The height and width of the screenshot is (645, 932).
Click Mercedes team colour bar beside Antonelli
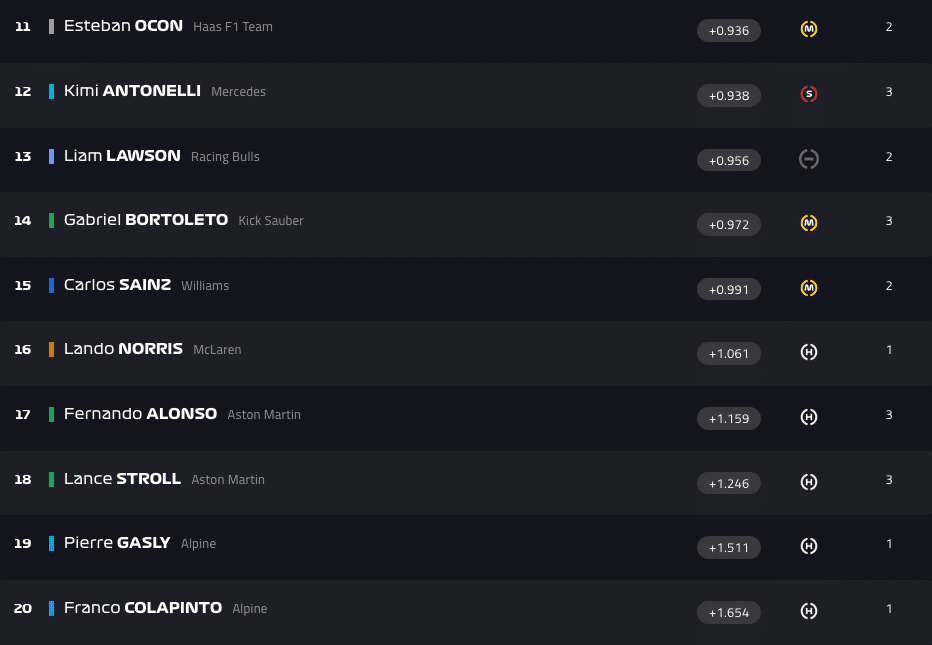51,91
